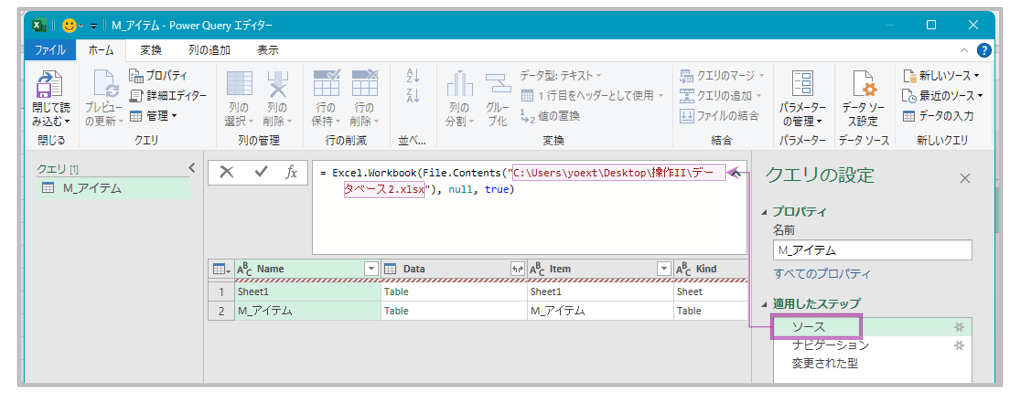This screenshot has width=1016, height=394.
Task: Click the smiley feedback icon in title bar
Action: tap(69, 25)
